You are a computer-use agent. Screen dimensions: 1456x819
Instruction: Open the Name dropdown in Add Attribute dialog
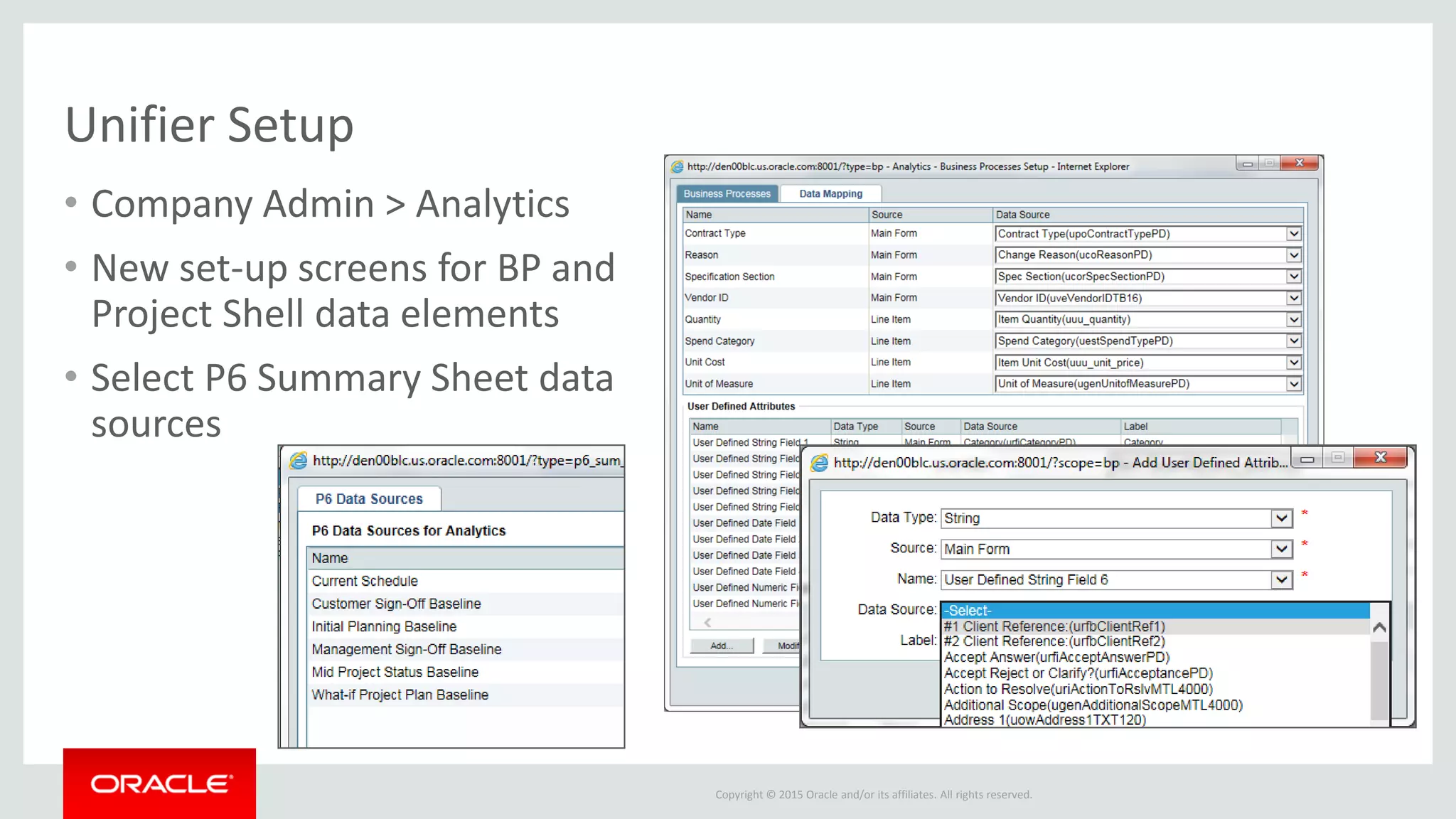[x=1281, y=579]
